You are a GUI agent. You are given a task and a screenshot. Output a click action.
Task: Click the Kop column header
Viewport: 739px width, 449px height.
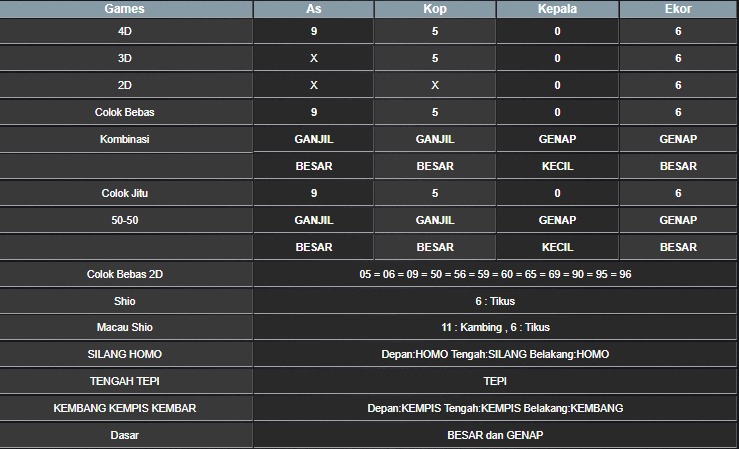pos(435,9)
